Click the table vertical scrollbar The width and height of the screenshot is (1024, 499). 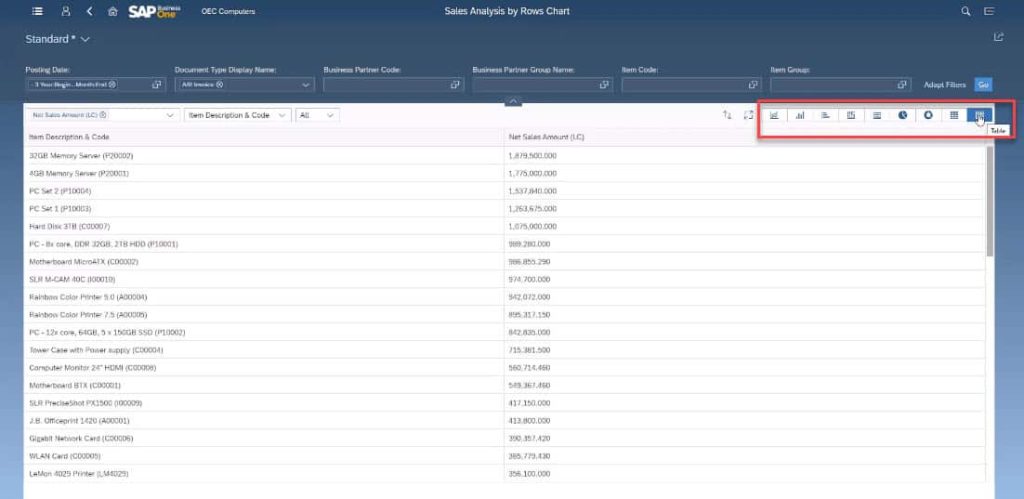(989, 200)
